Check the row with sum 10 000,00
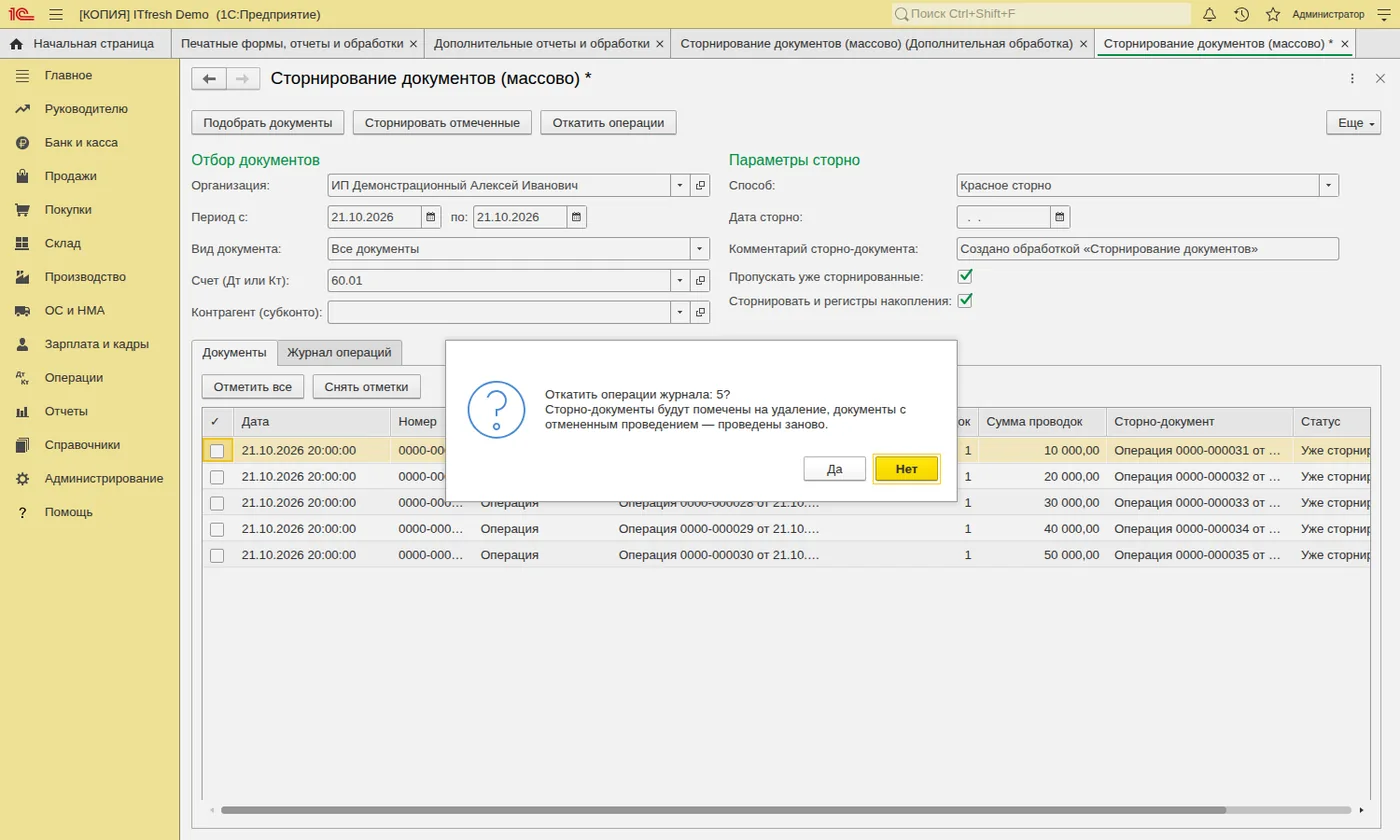Screen dimensions: 1400x840 pyautogui.click(x=217, y=451)
